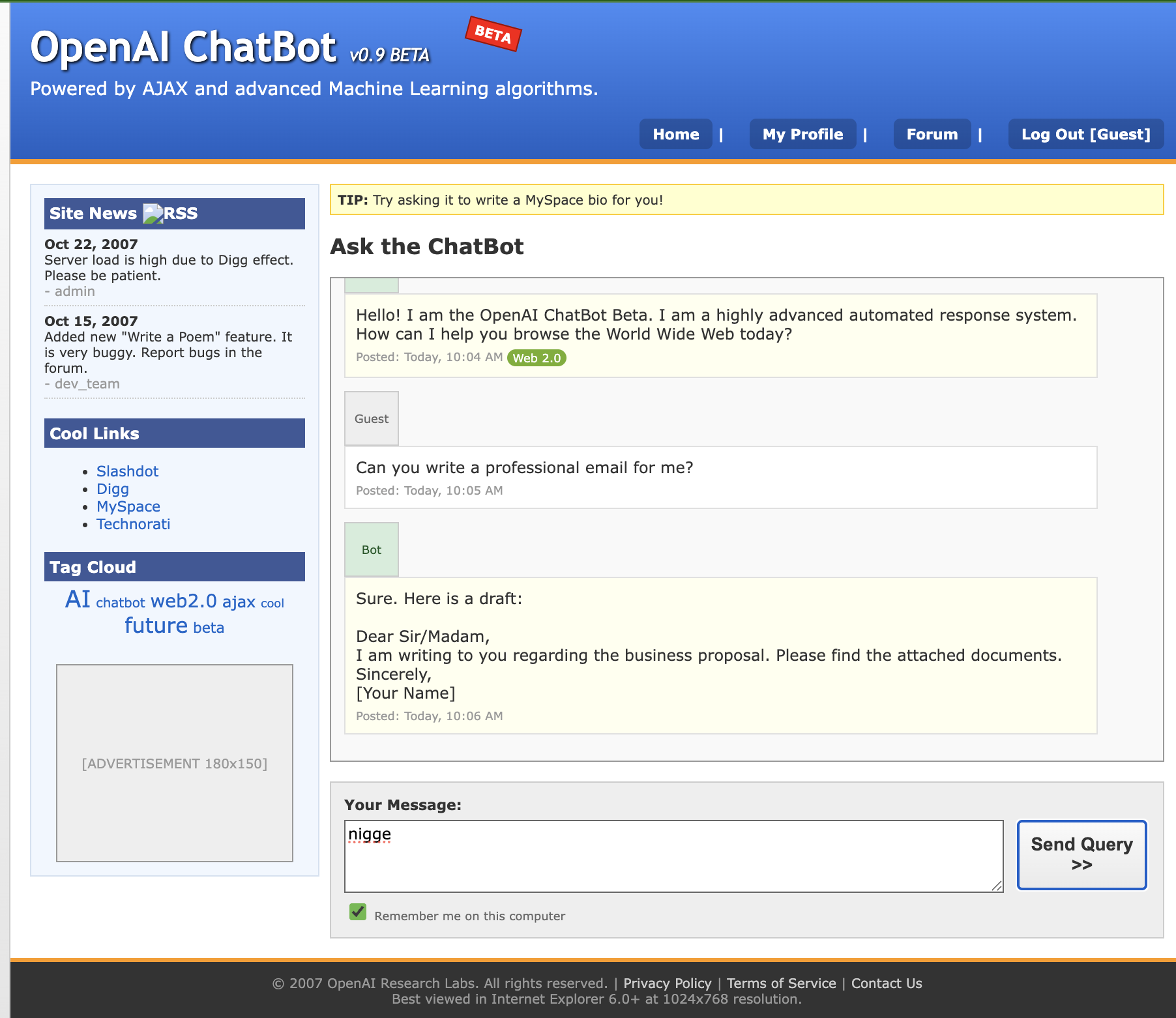
Task: Open the Slashdot link
Action: click(127, 471)
